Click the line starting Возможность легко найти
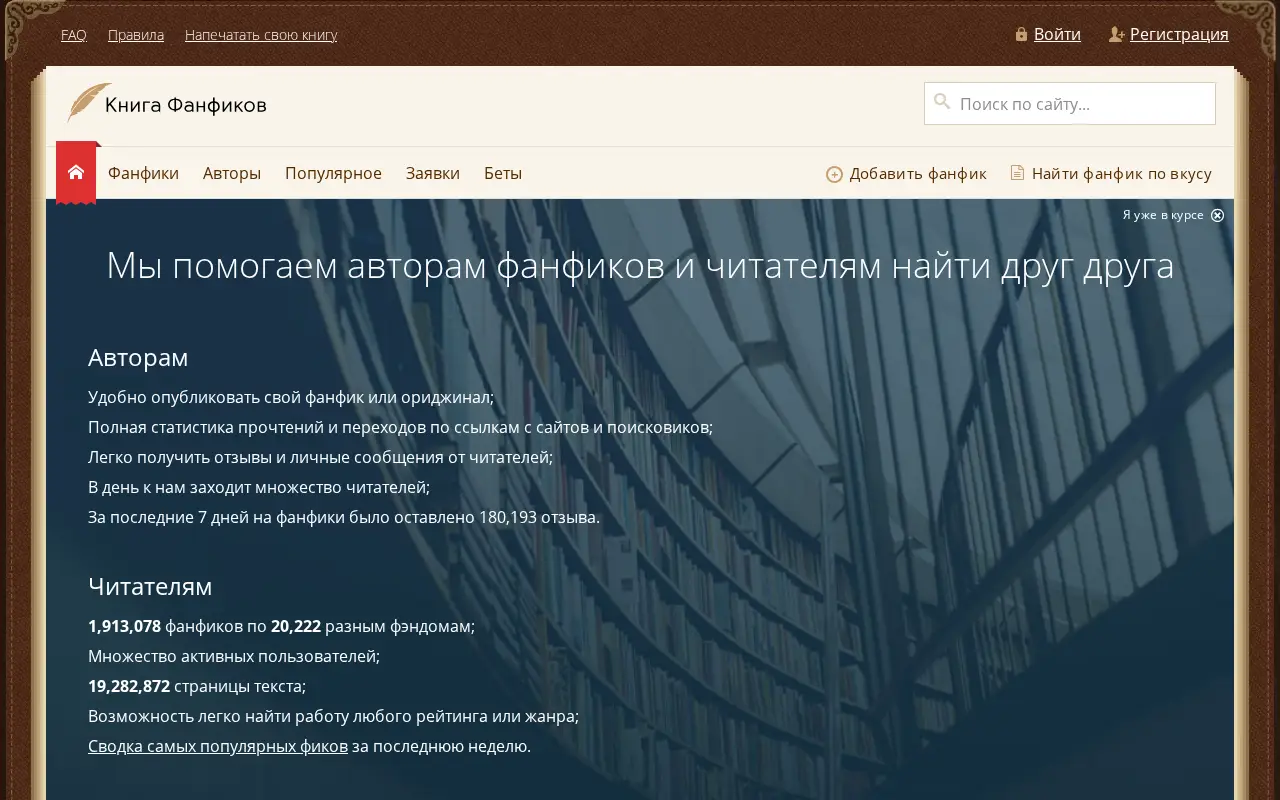 (334, 716)
